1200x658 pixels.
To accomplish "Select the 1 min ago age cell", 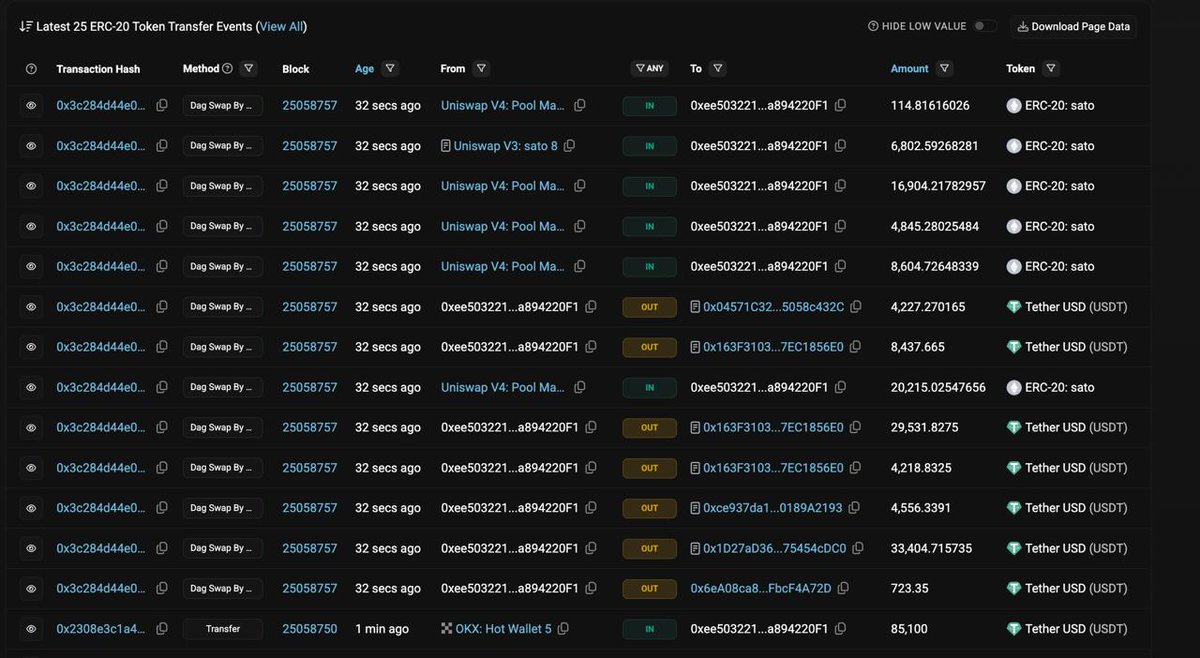I will point(382,629).
